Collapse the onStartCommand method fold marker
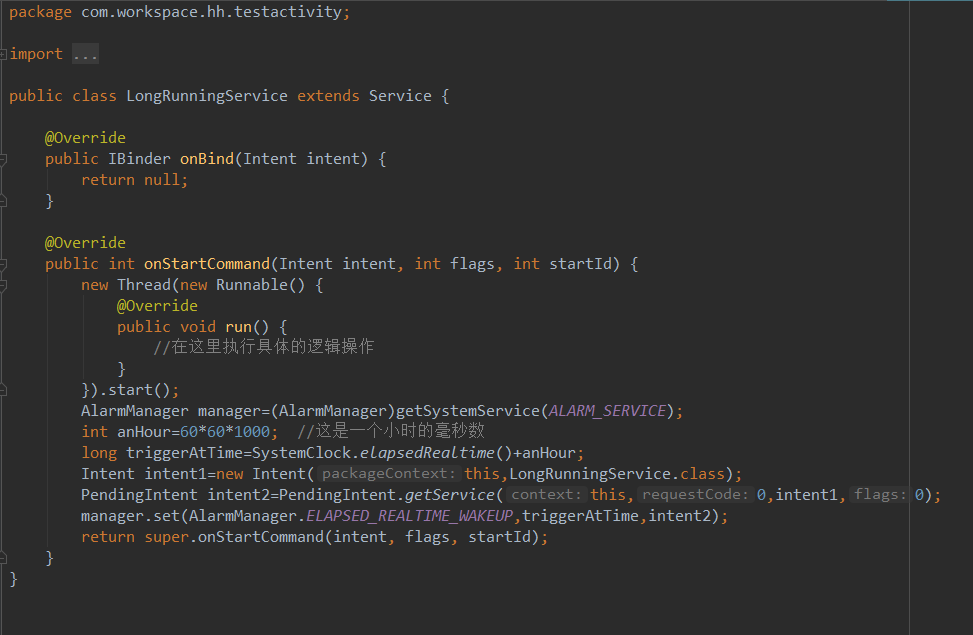973x635 pixels. pyautogui.click(x=3, y=265)
